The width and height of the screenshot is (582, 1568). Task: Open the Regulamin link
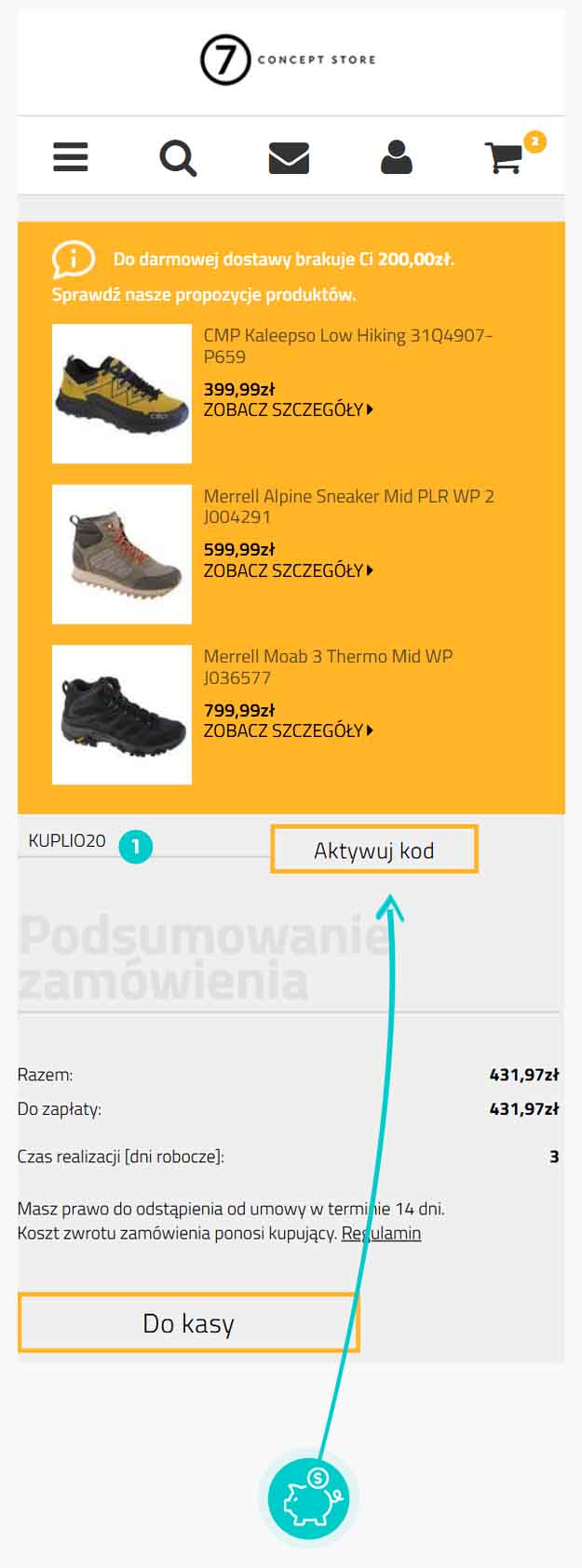click(x=381, y=1233)
